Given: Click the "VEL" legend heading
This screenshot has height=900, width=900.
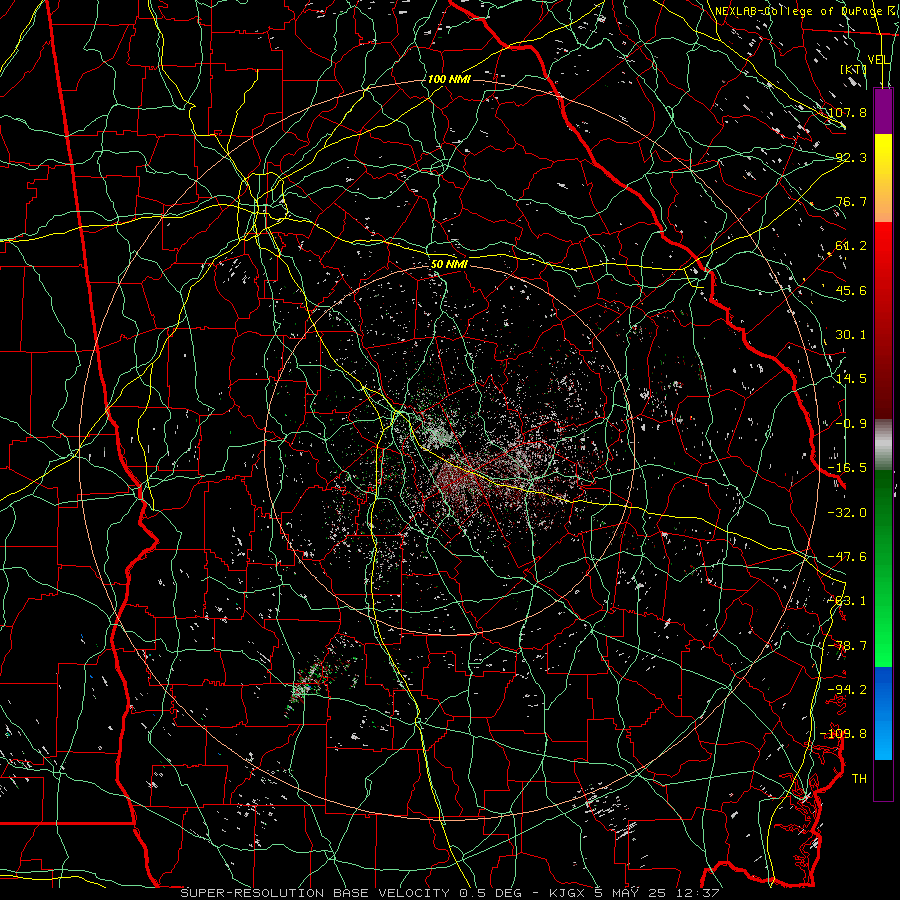Looking at the screenshot, I should pyautogui.click(x=878, y=60).
